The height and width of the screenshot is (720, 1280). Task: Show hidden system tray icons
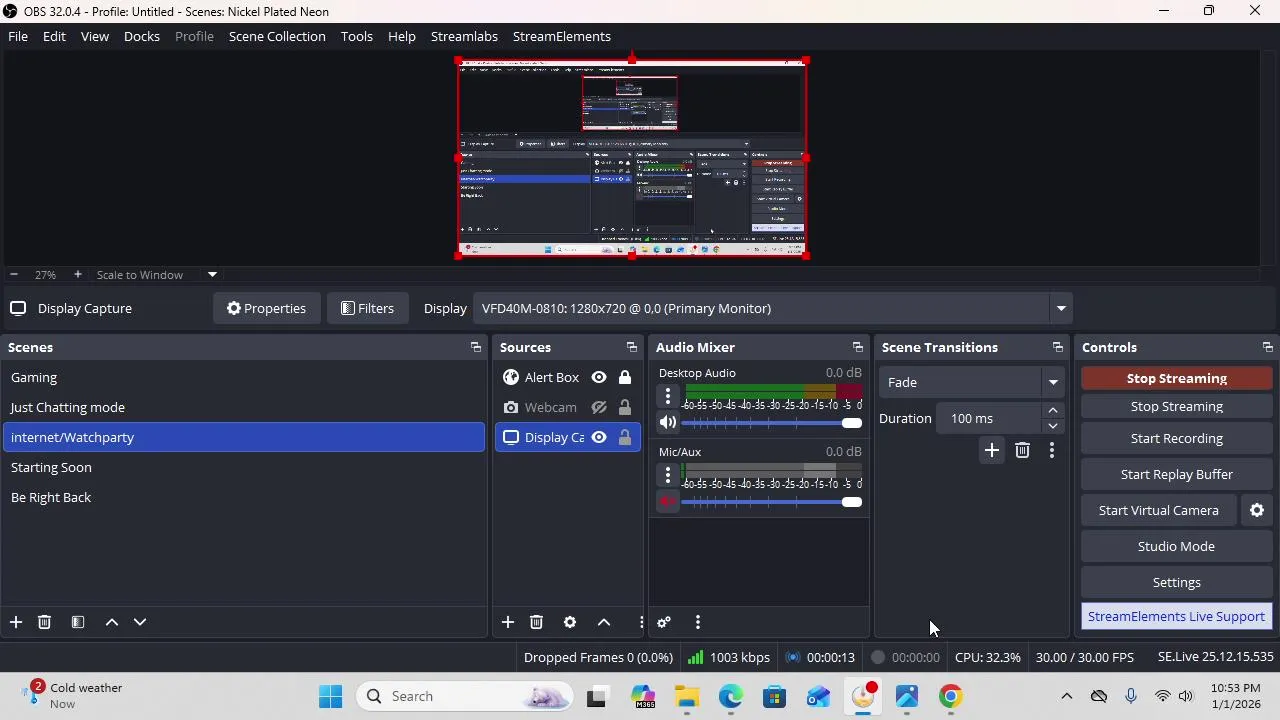(1066, 696)
